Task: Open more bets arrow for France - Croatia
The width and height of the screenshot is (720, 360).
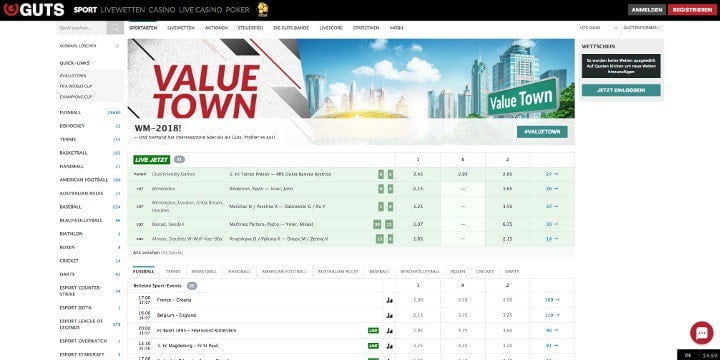Action: coord(552,300)
